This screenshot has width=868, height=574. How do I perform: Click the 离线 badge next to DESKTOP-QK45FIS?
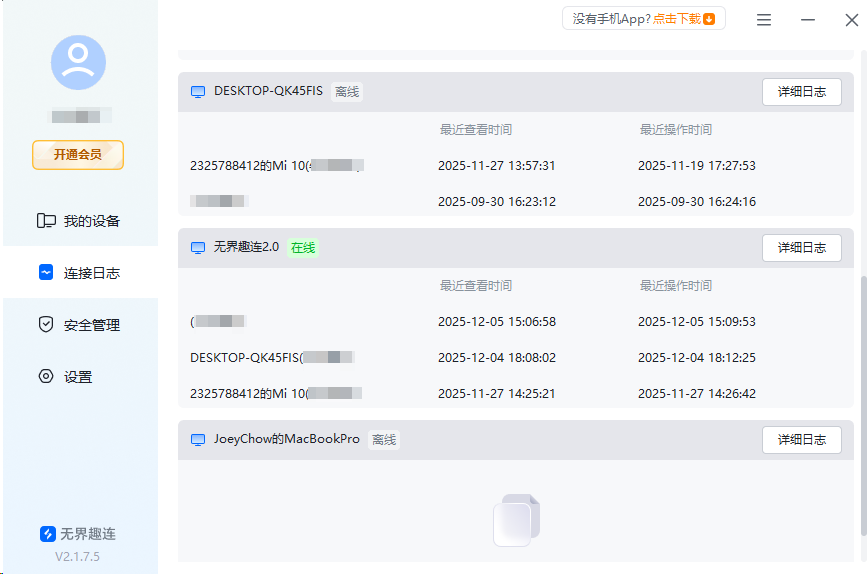click(x=347, y=92)
